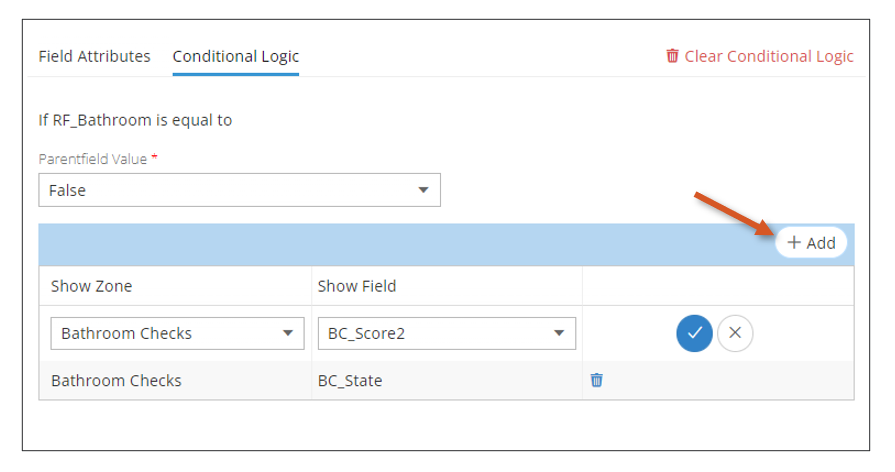
Task: Click the Parentfield Value label
Action: (93, 159)
